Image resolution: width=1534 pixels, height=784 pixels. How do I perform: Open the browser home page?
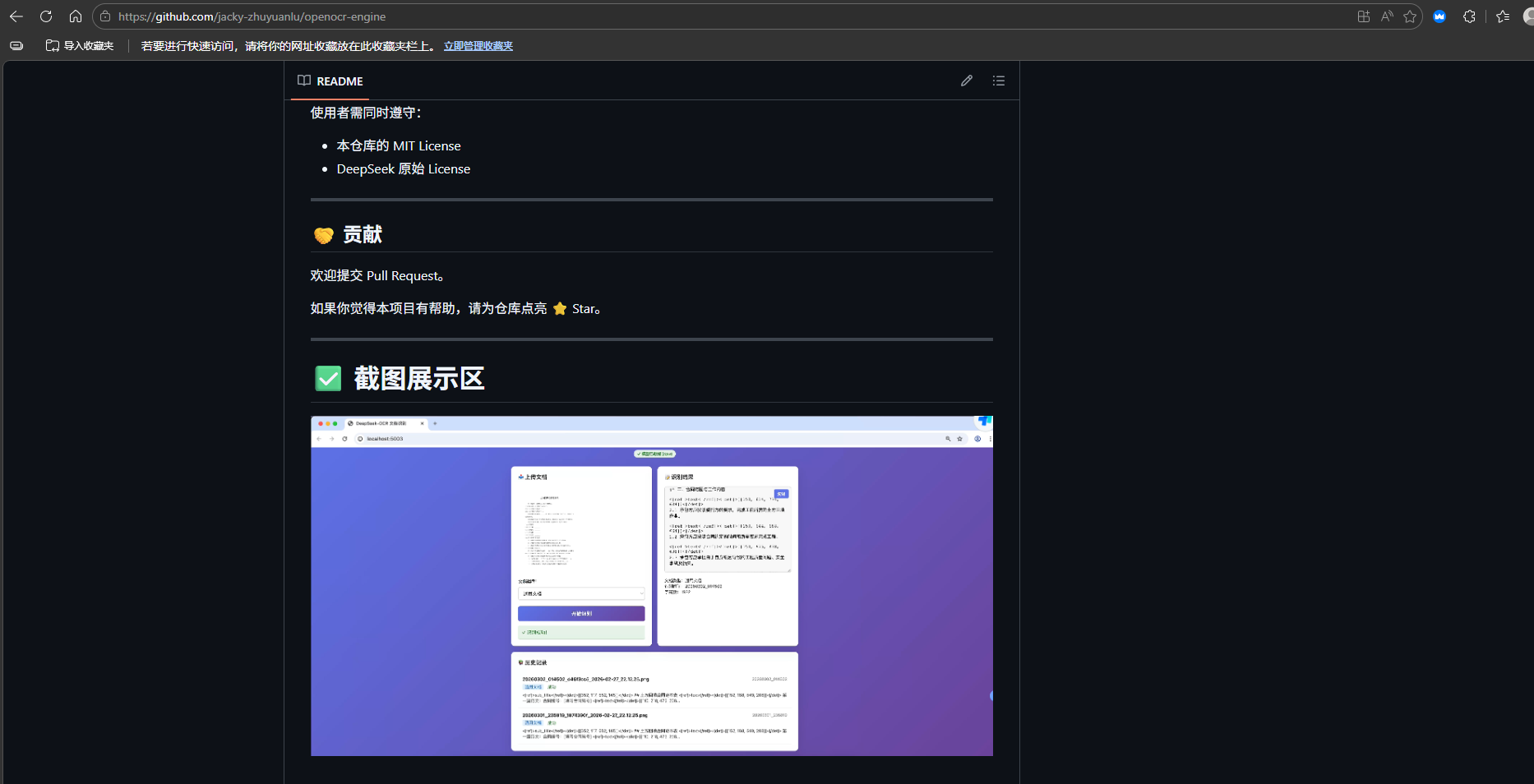coord(76,16)
